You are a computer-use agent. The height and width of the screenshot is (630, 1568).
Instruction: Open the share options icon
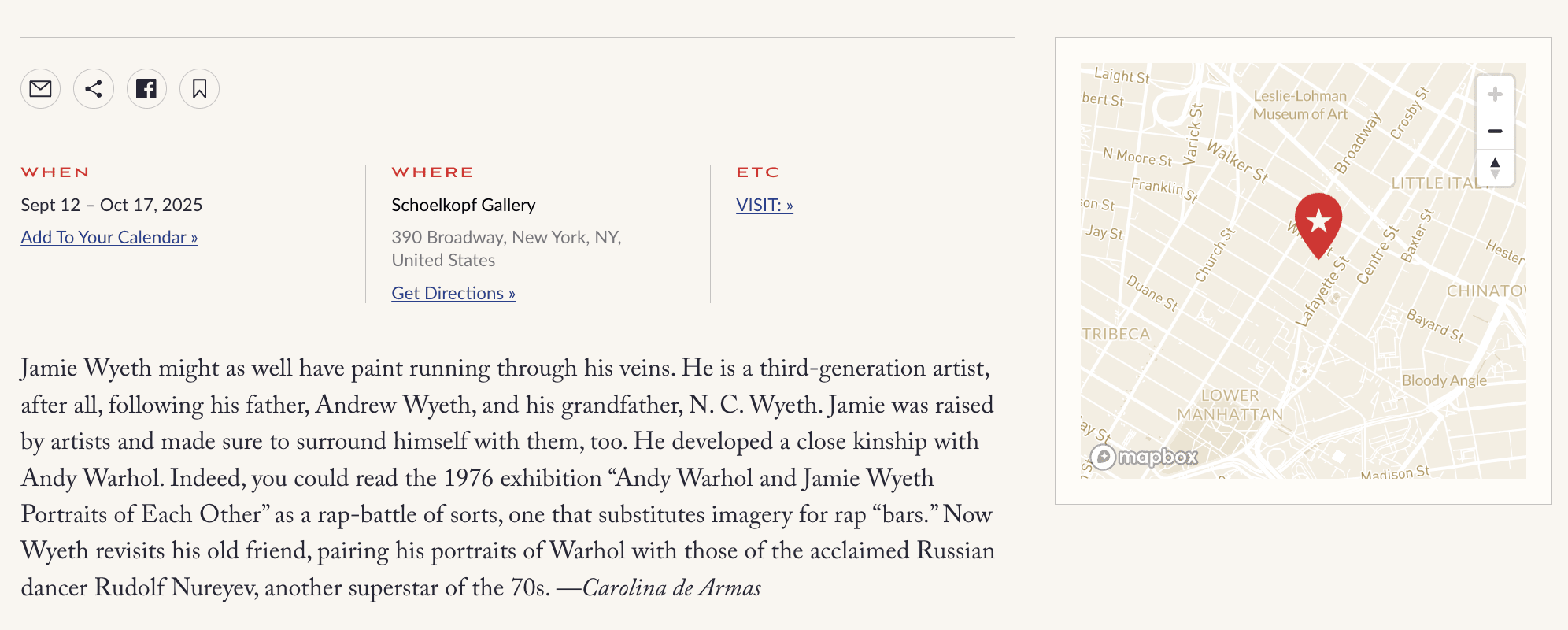94,89
